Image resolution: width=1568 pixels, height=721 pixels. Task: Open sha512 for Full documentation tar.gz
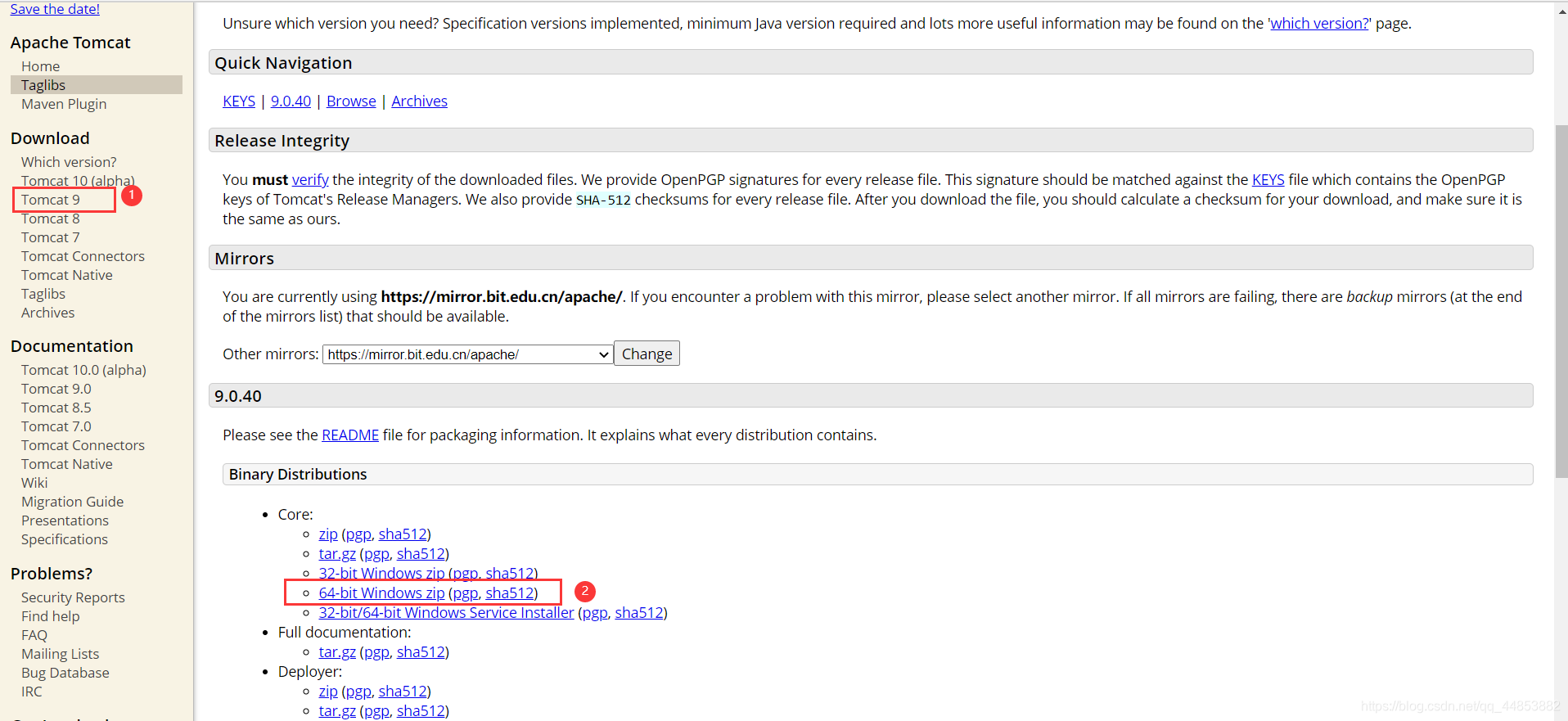(421, 652)
